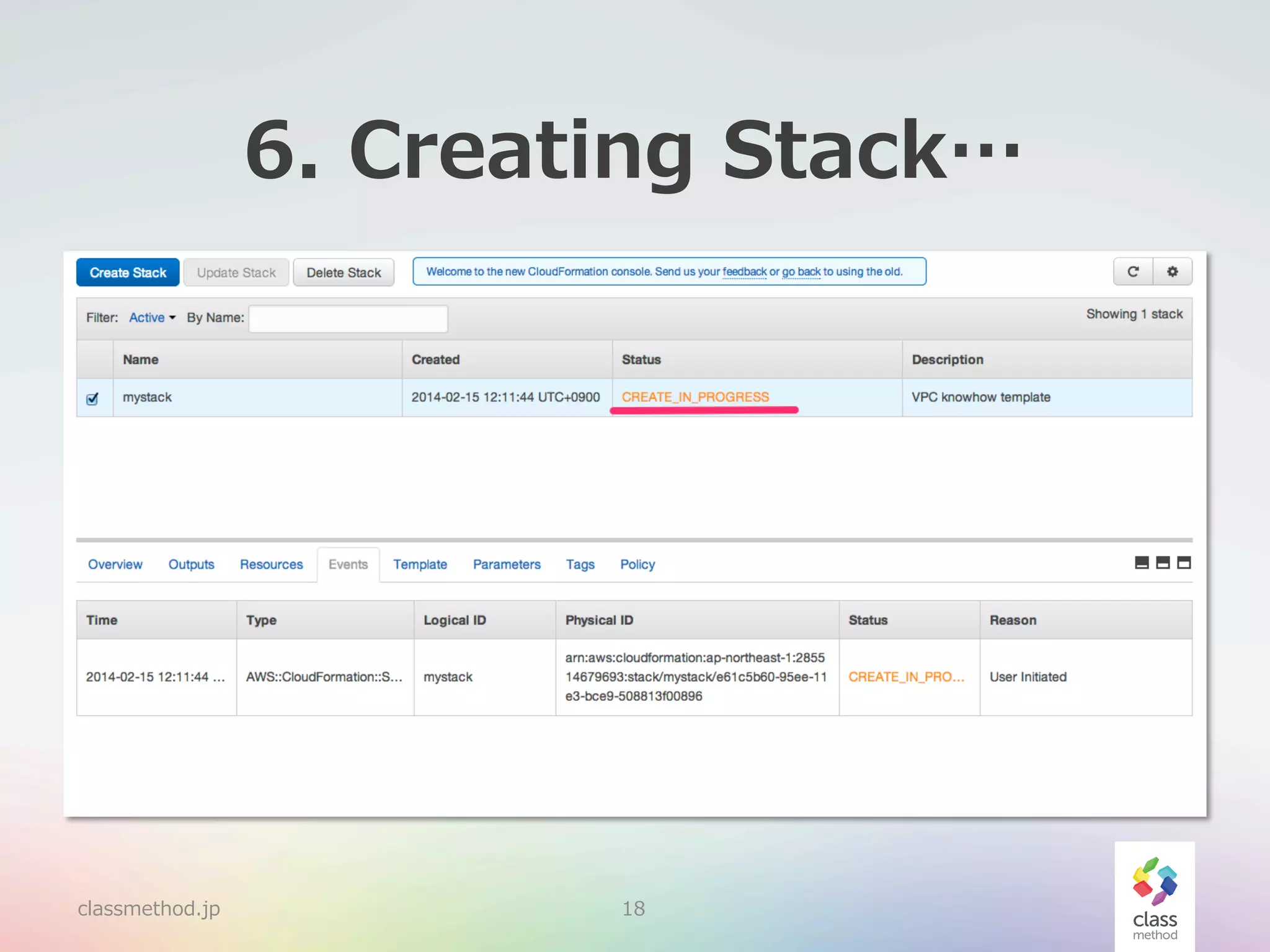Click CREATE_IN_PROGRESS status in stack row
This screenshot has height=952, width=1270.
pyautogui.click(x=695, y=397)
